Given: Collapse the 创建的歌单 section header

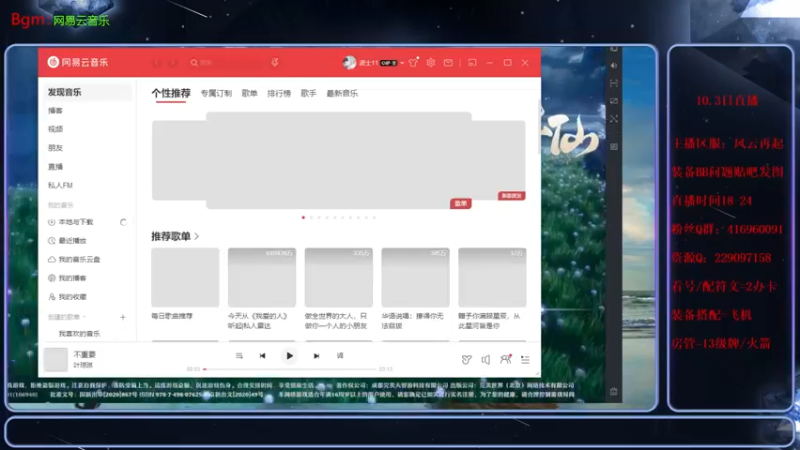Looking at the screenshot, I should [x=66, y=317].
